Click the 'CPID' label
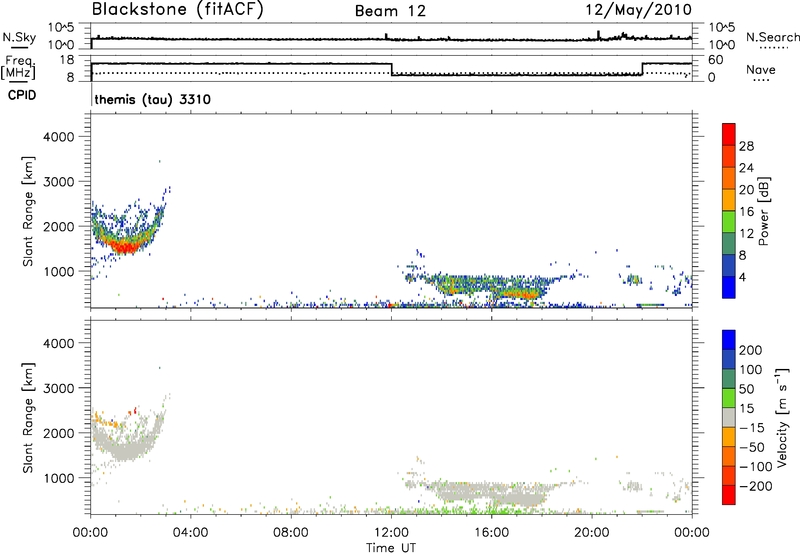The image size is (800, 554). tap(22, 95)
